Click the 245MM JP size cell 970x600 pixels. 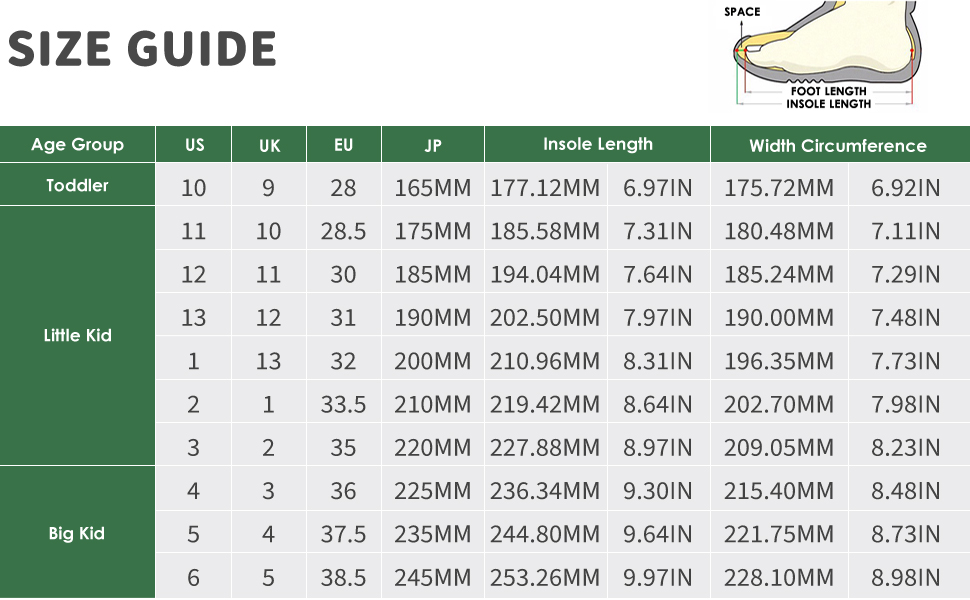click(x=433, y=578)
